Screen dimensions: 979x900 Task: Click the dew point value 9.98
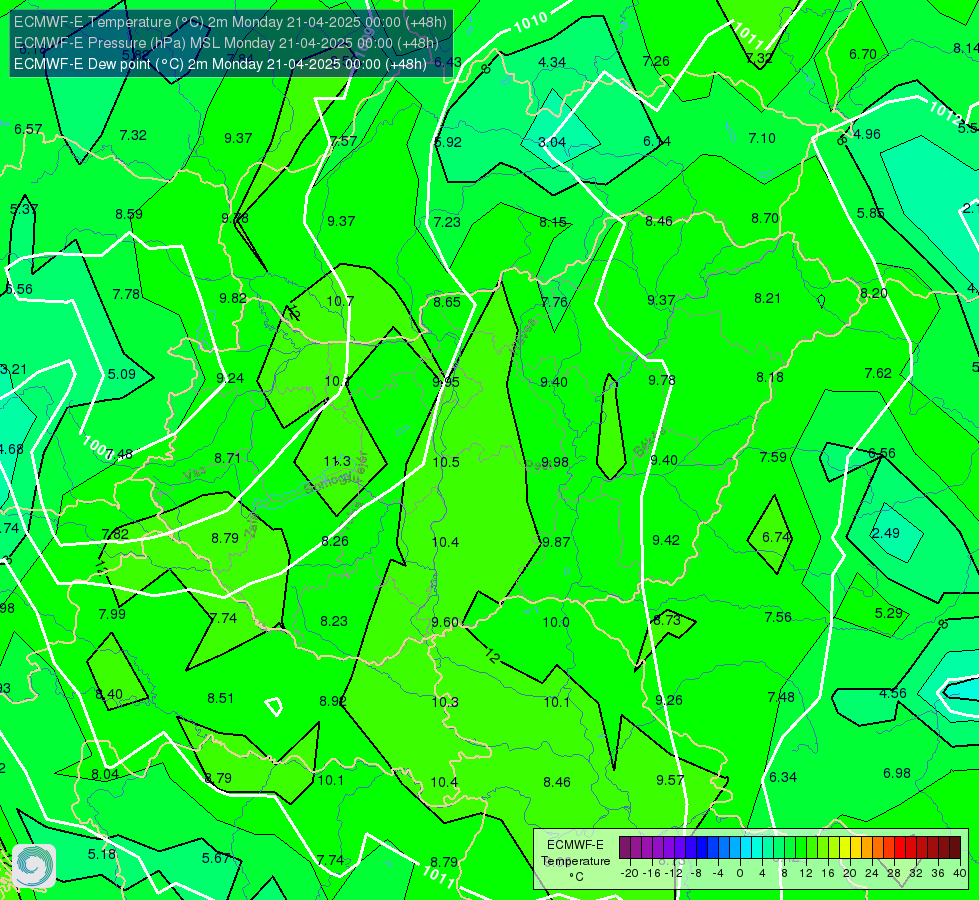point(555,462)
